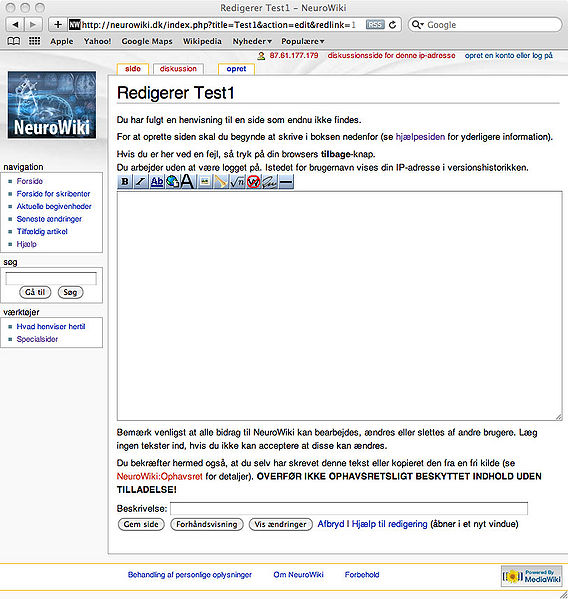568x599 pixels.
Task: Insert embedded image via picture icon
Action: point(205,182)
